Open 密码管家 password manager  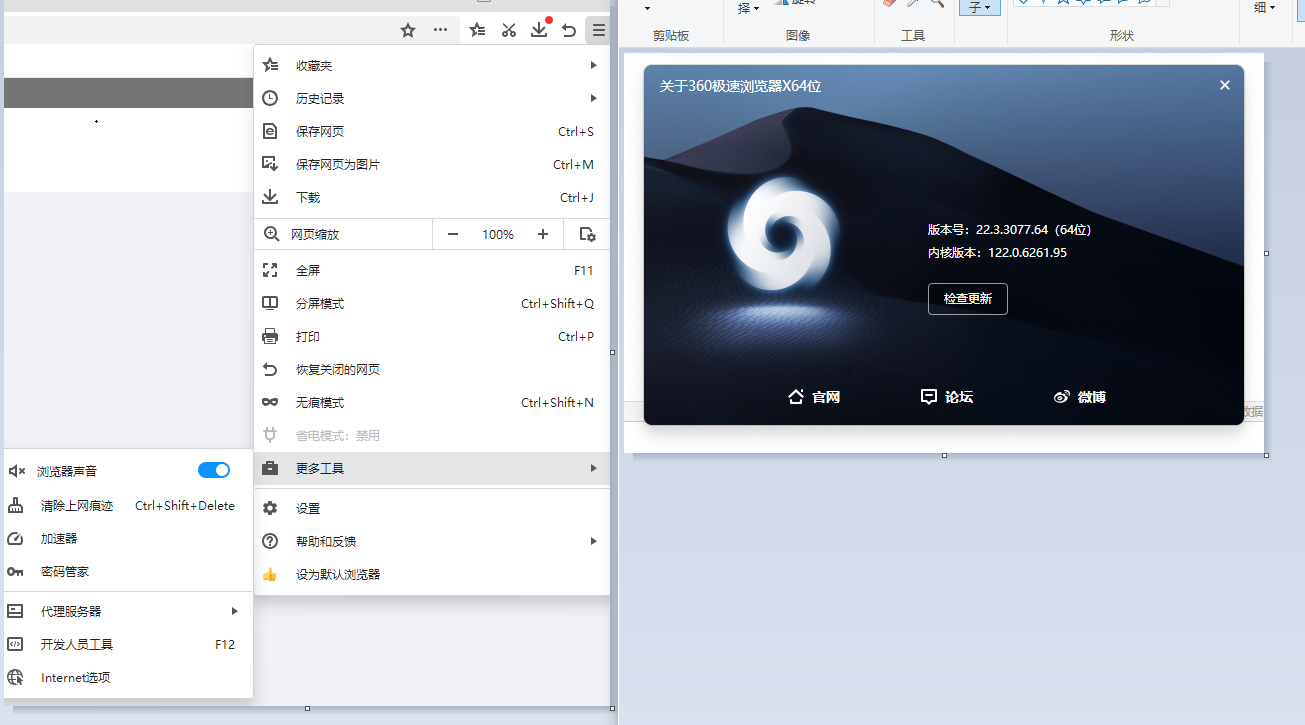point(127,571)
